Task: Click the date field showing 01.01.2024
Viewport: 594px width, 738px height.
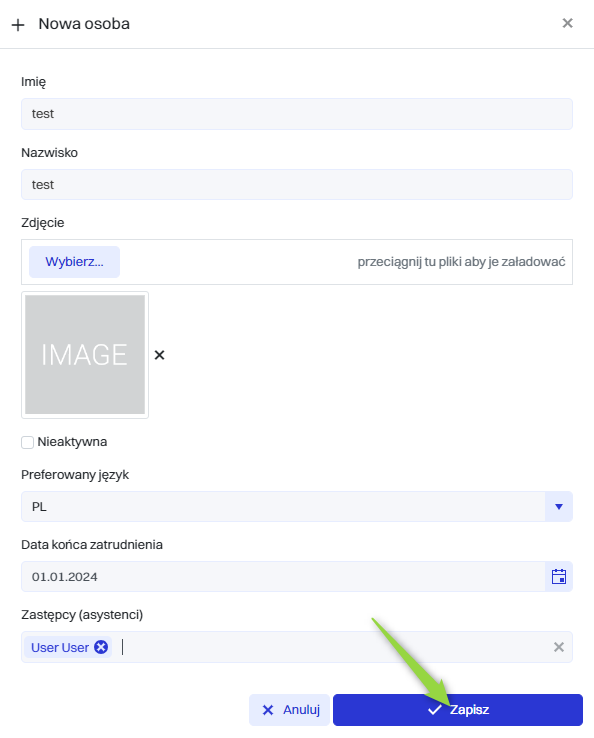Action: point(283,577)
